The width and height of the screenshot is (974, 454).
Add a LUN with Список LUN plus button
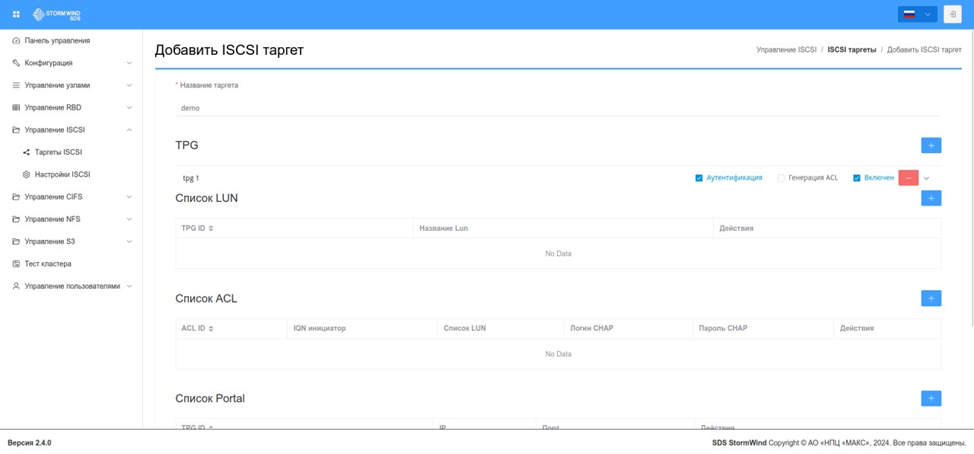pos(931,198)
